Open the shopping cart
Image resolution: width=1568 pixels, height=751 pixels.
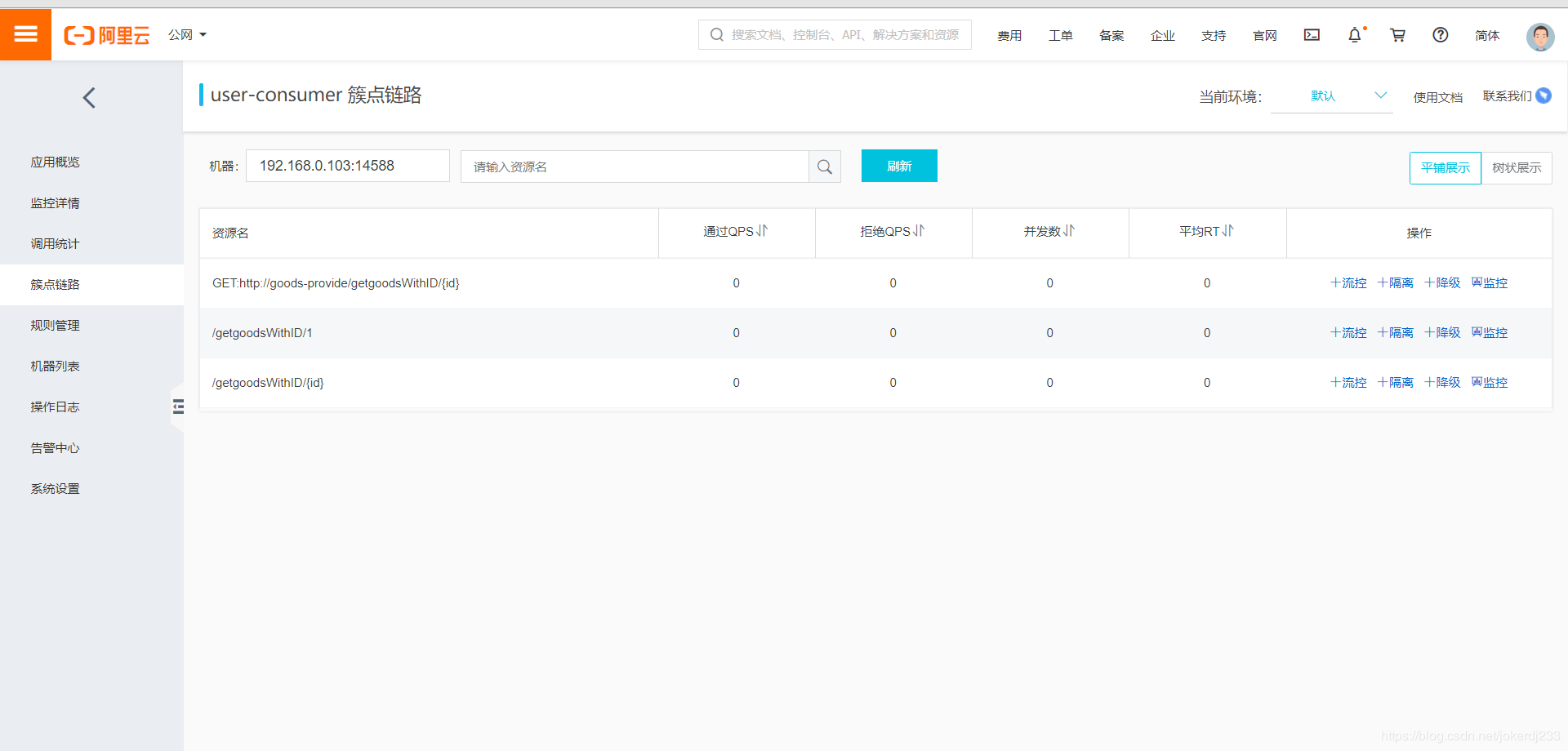[1397, 35]
